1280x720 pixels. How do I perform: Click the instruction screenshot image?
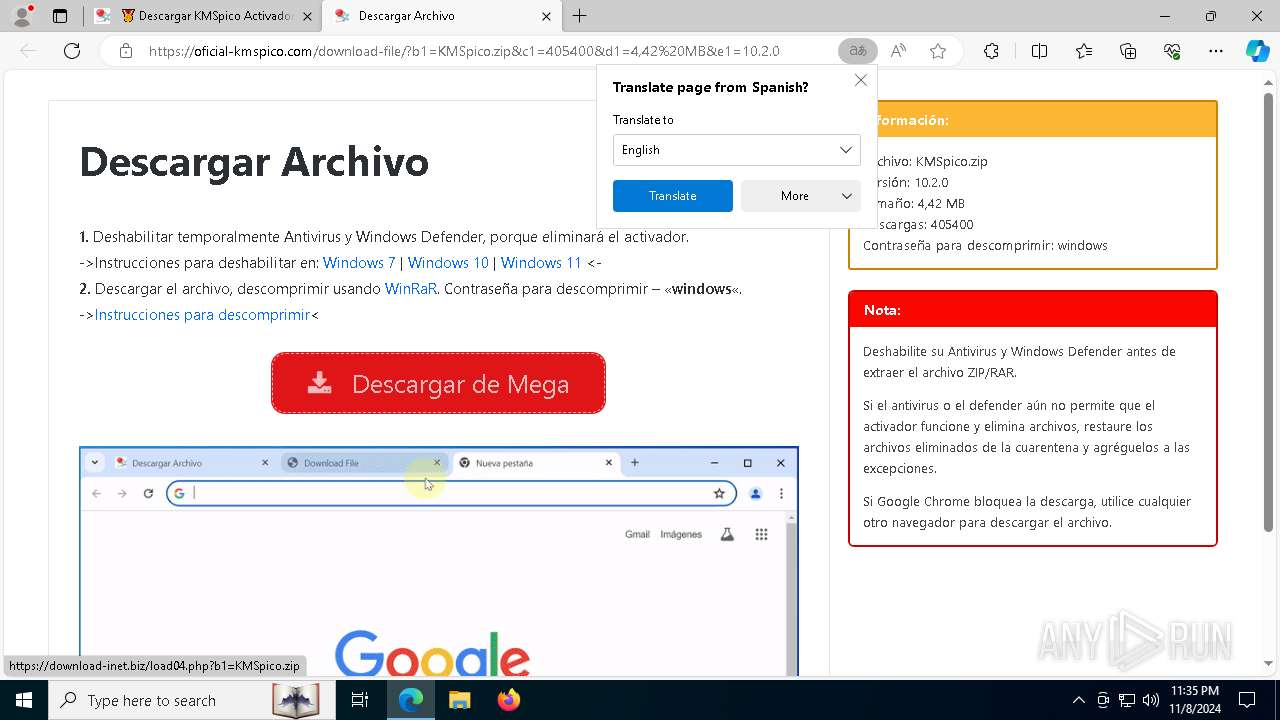click(x=438, y=561)
